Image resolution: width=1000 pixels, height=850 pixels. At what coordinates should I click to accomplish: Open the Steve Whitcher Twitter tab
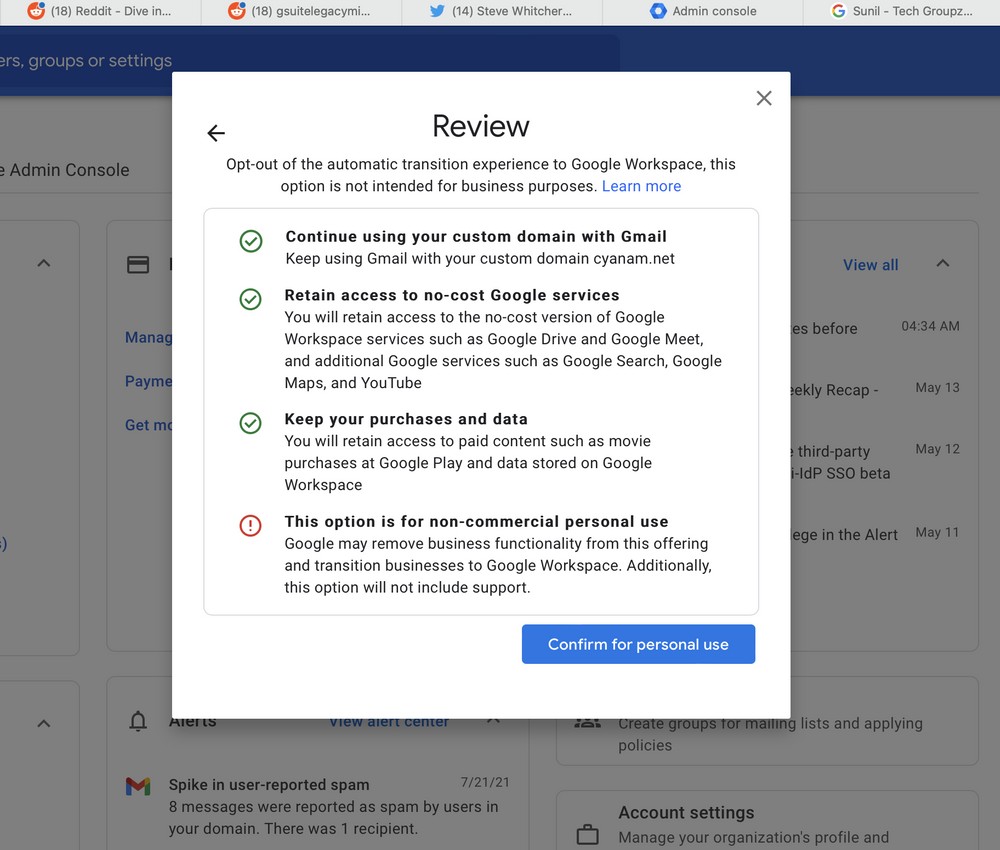501,11
